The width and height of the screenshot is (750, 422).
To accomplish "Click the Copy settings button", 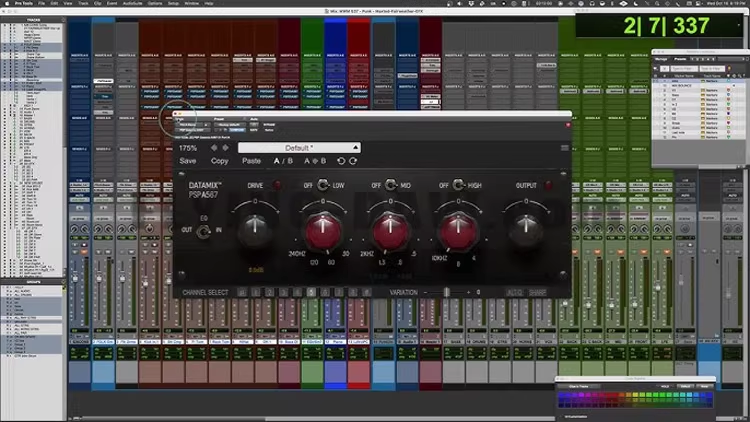I will pyautogui.click(x=220, y=161).
